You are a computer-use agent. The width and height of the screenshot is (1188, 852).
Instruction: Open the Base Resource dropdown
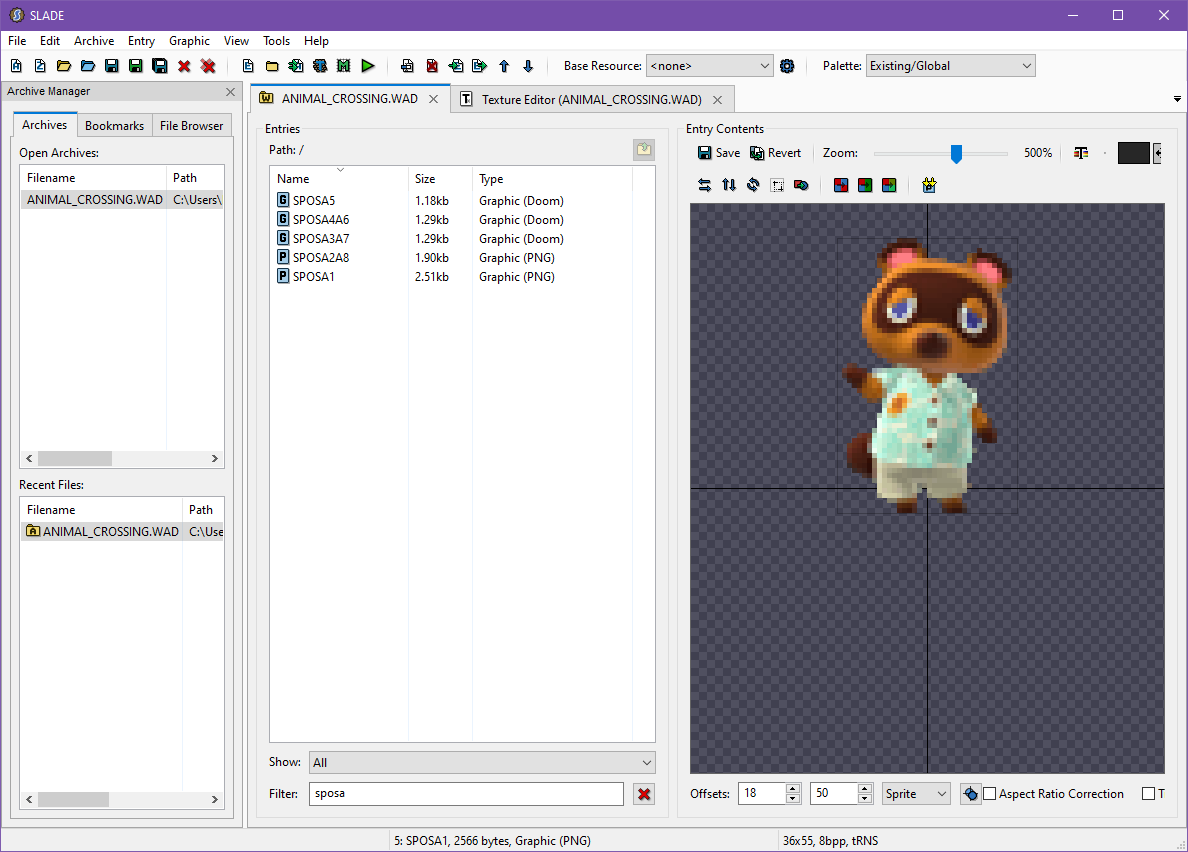pos(709,66)
